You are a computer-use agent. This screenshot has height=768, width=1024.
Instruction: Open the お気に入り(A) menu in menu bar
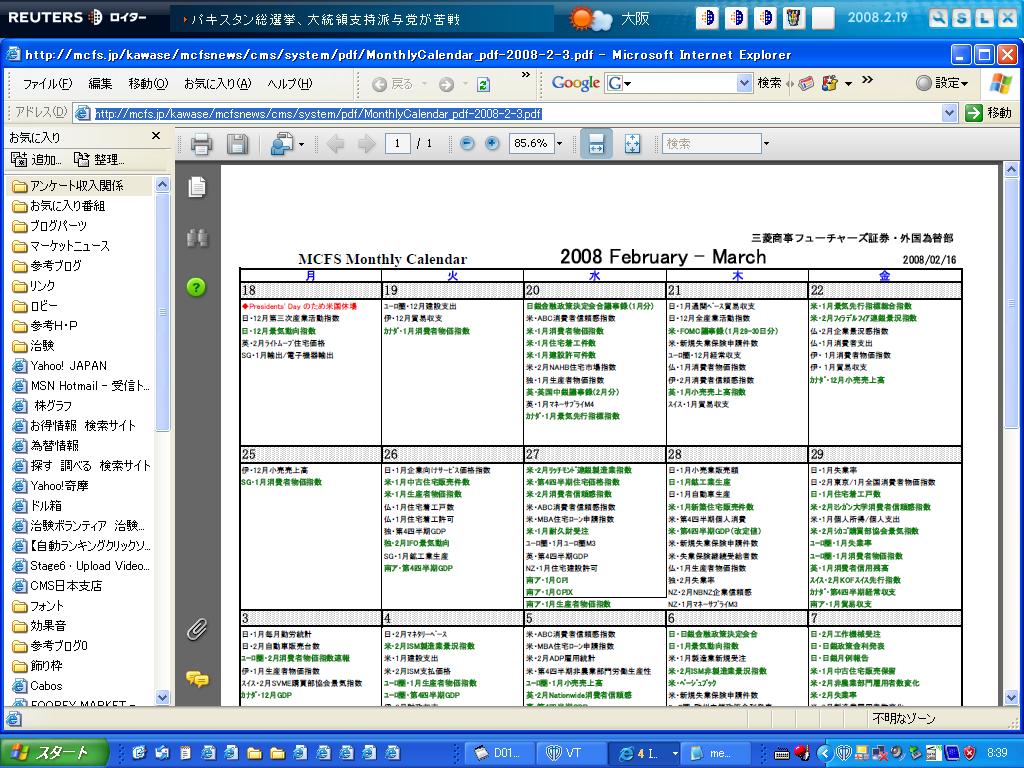[x=217, y=84]
